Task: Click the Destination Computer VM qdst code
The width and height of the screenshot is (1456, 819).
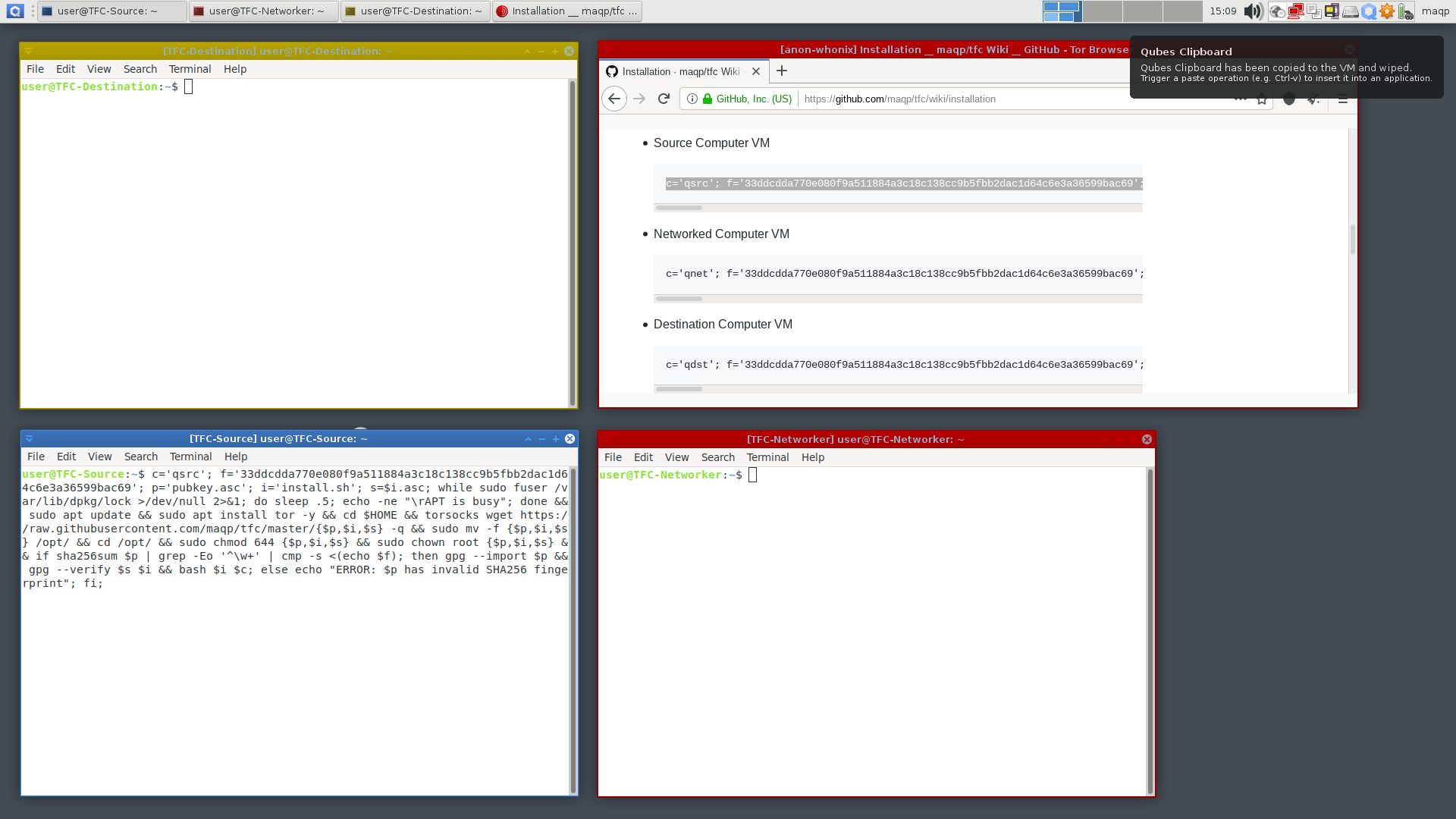Action: 898,365
